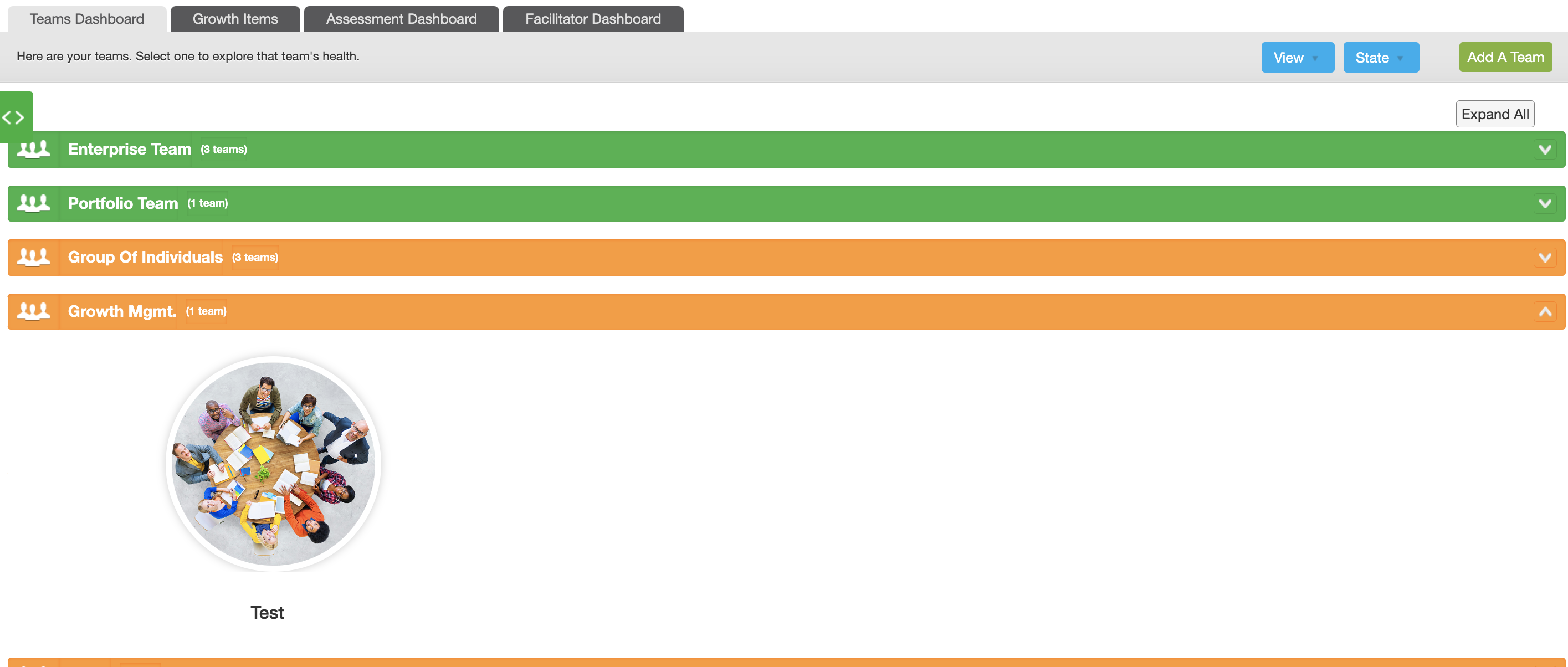Viewport: 1568px width, 667px height.
Task: Click the Group Of Individuals (3 teams) count
Action: (255, 258)
